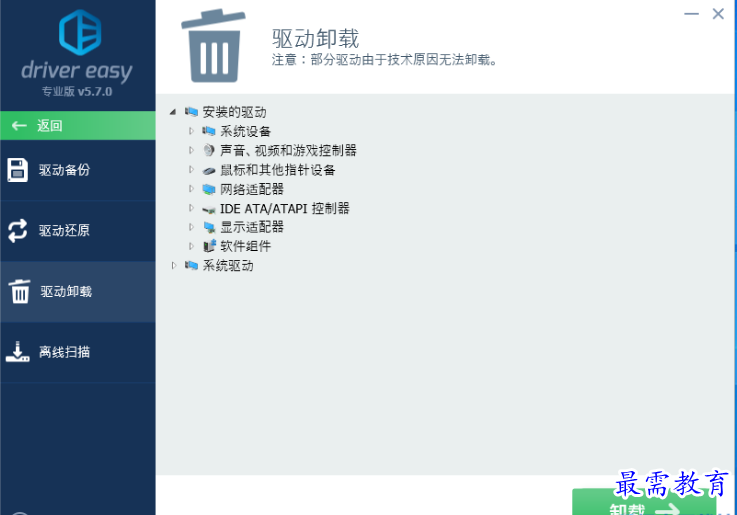Click the trash icon for 驱动卸载 in sidebar
The width and height of the screenshot is (737, 515).
coord(19,291)
